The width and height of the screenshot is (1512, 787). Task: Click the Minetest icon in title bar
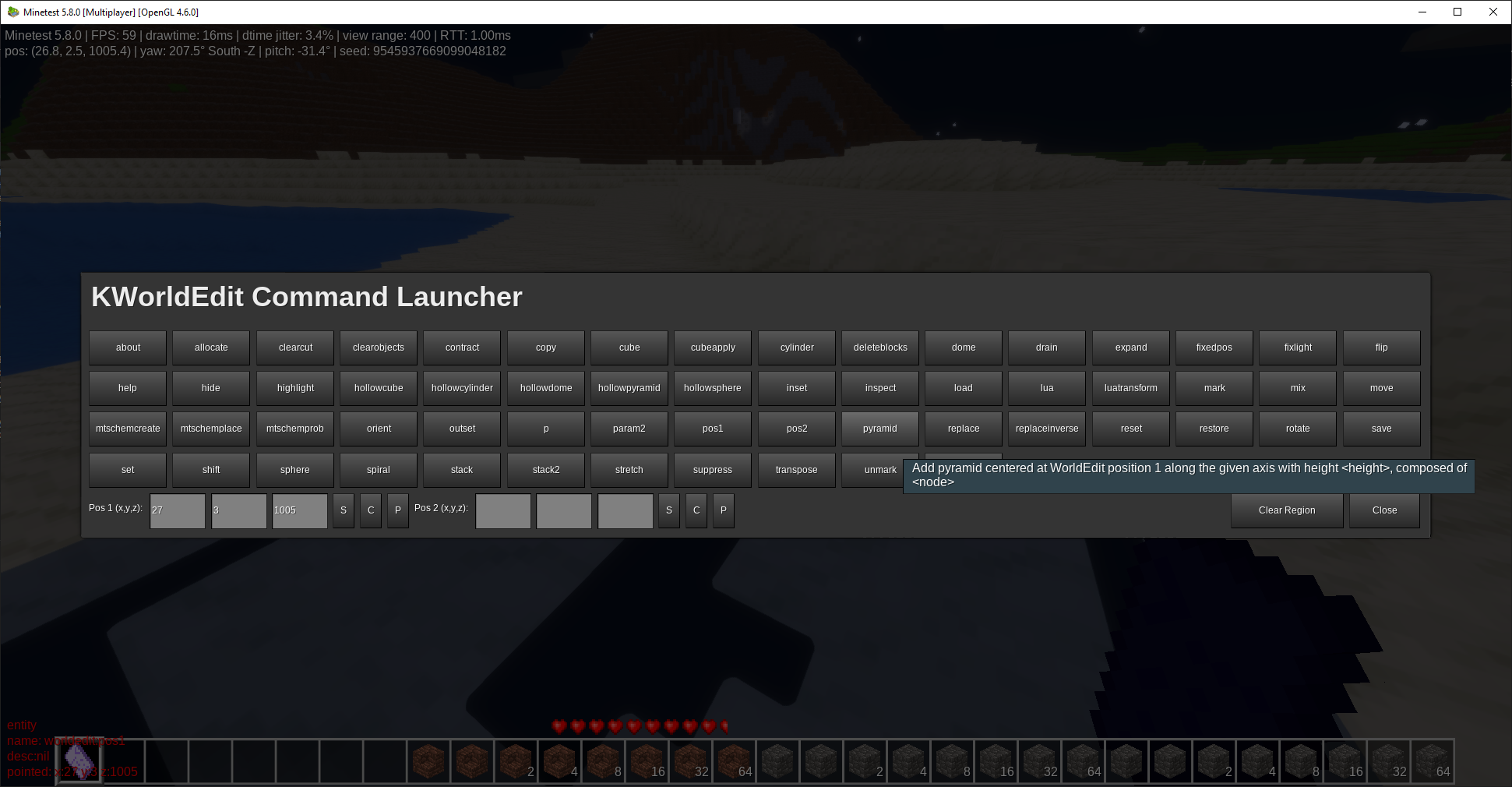click(12, 12)
